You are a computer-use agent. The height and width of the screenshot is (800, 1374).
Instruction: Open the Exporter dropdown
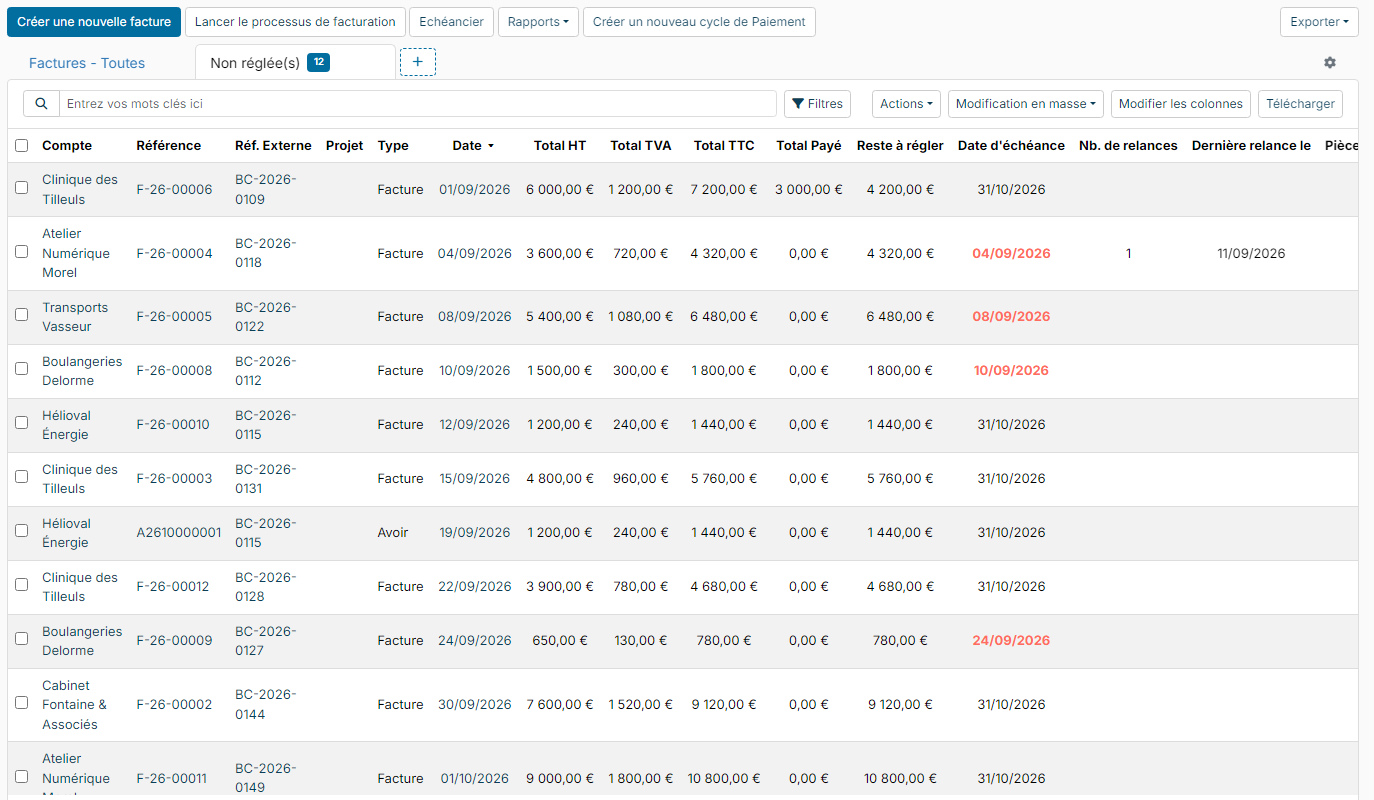tap(1319, 22)
